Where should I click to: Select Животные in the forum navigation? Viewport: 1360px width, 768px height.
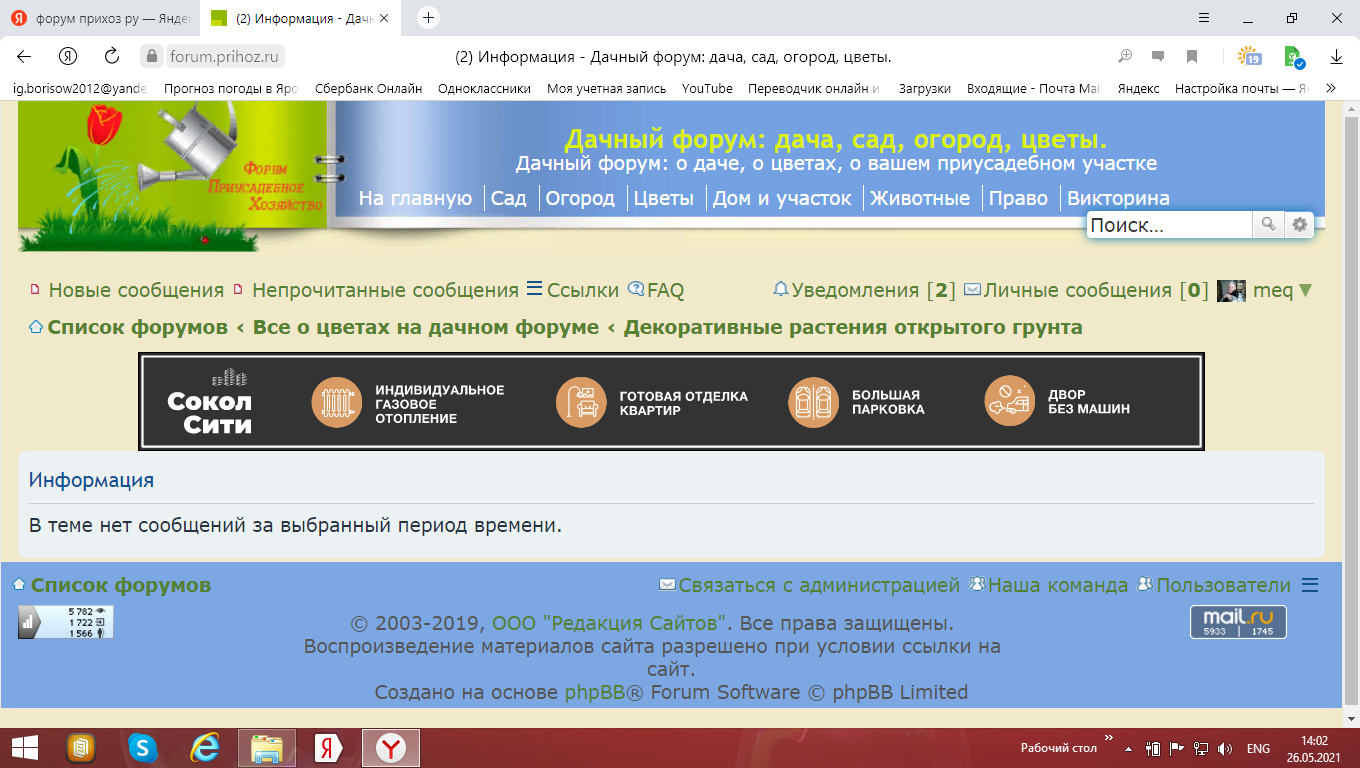pos(919,198)
